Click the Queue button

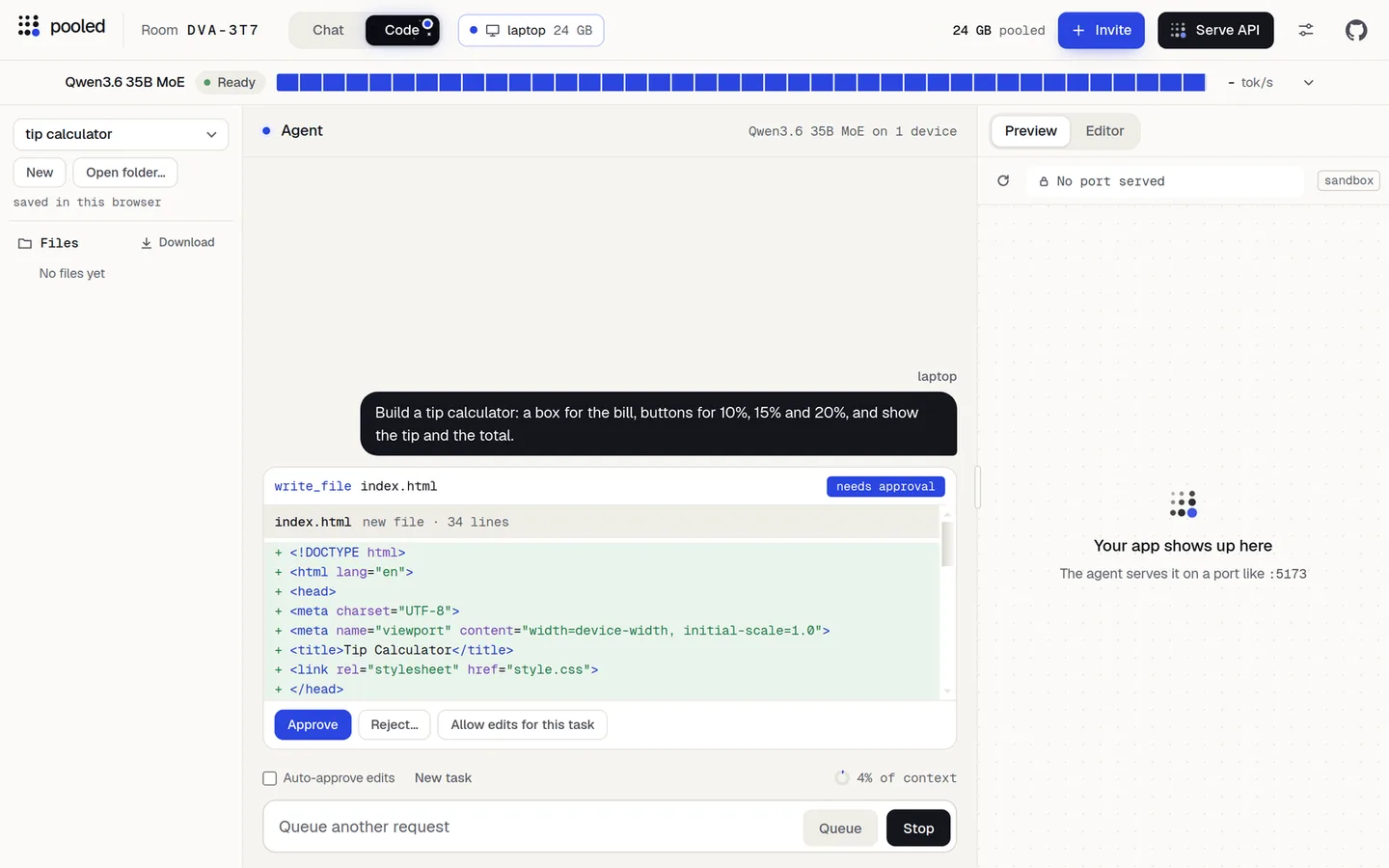[x=840, y=827]
